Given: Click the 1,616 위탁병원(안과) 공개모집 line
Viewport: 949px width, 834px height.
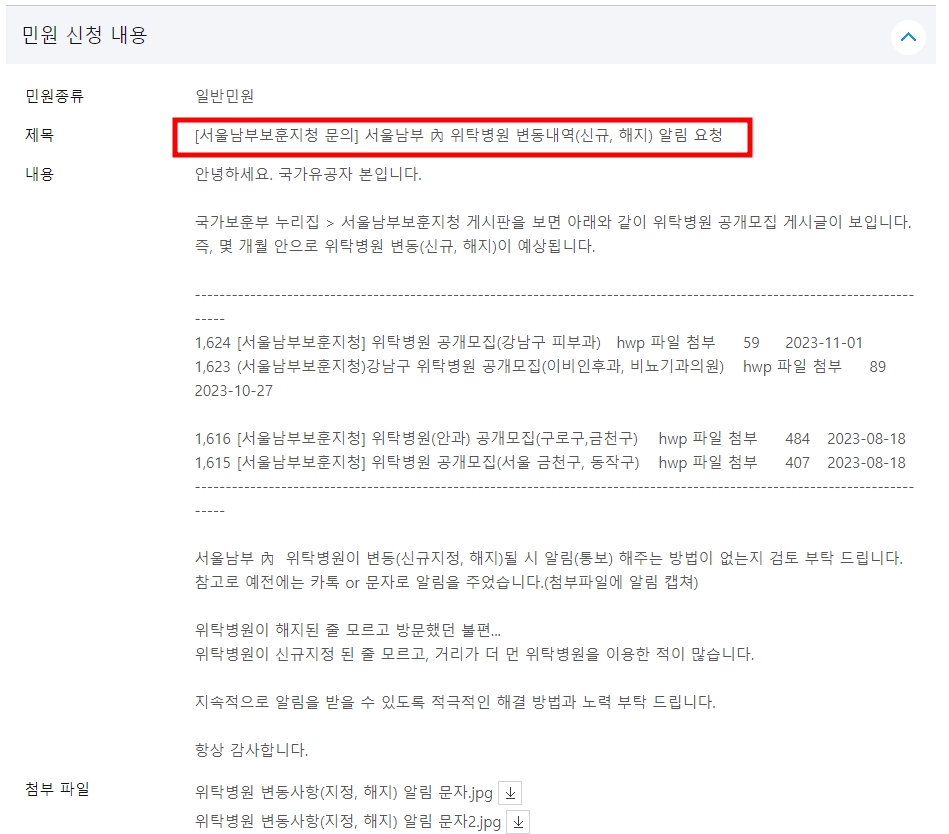Looking at the screenshot, I should click(550, 438).
